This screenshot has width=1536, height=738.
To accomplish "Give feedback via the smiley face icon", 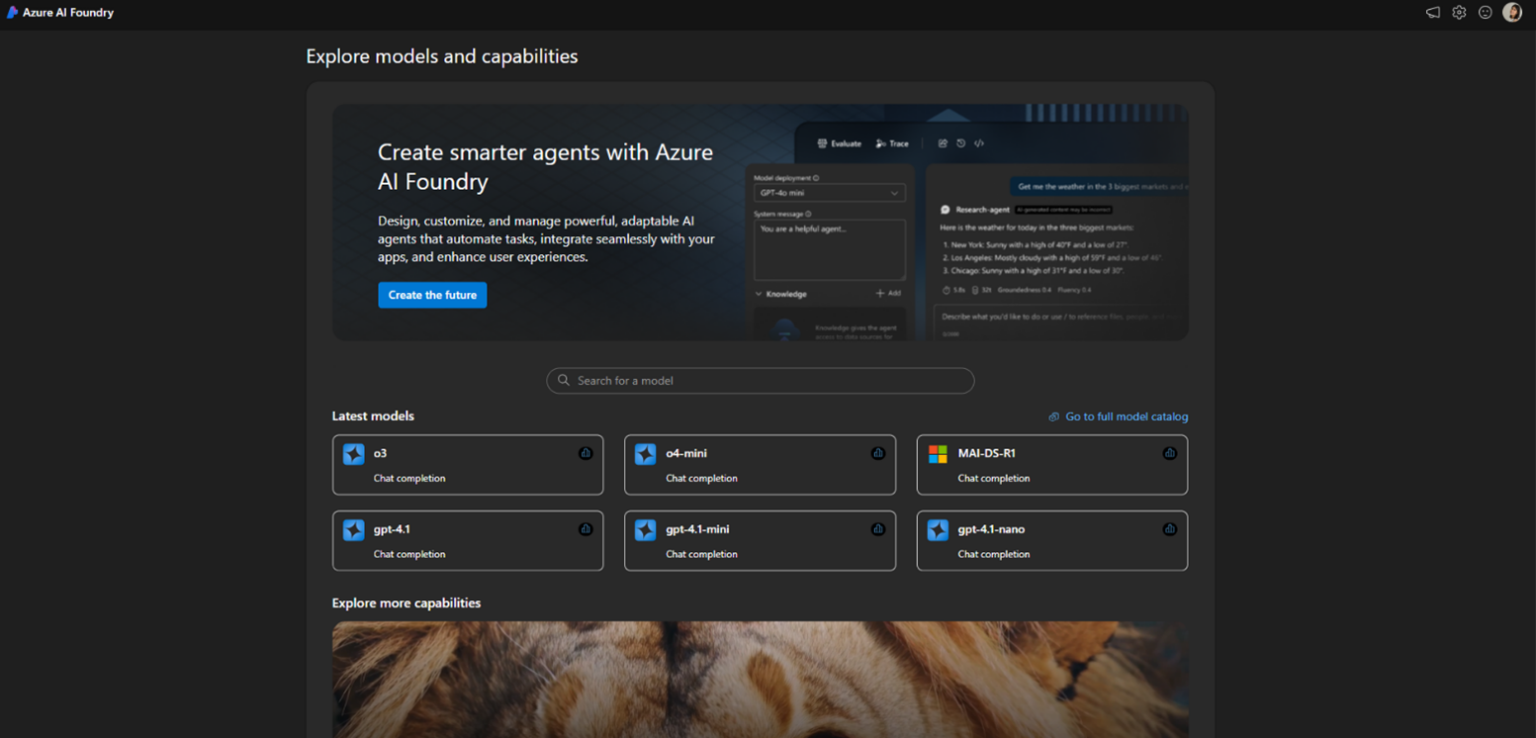I will 1485,12.
